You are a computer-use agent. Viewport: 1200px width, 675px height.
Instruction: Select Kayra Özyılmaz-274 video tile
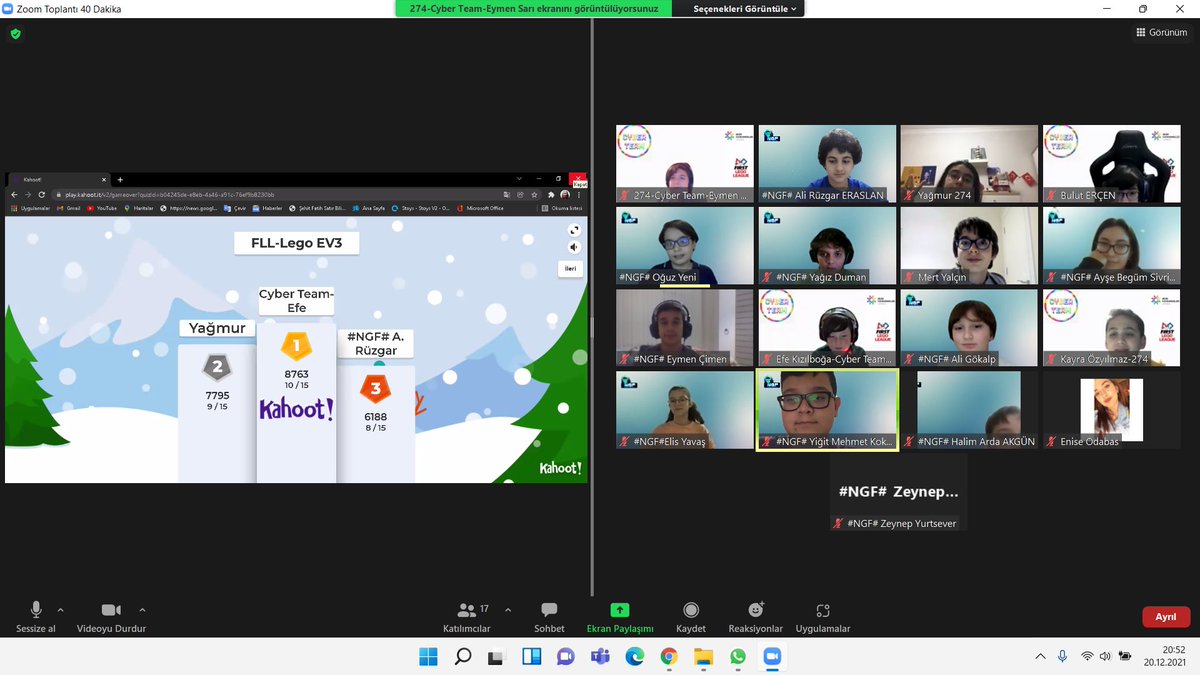pos(1111,328)
